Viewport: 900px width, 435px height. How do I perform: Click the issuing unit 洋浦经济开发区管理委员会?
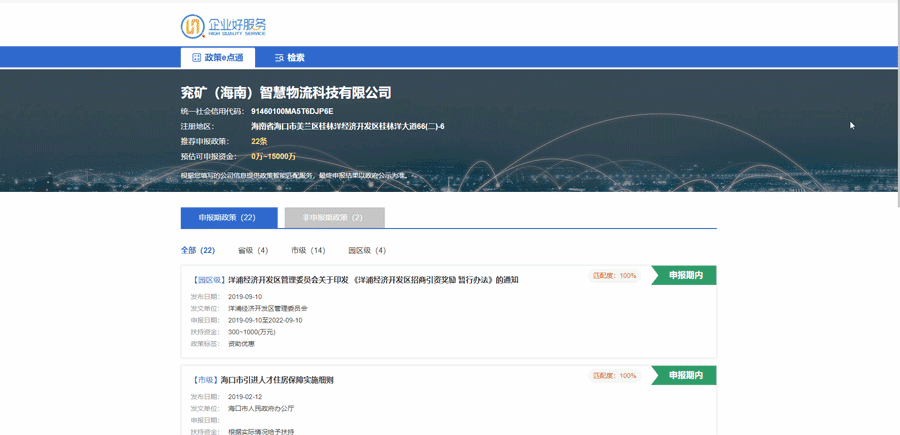point(267,308)
